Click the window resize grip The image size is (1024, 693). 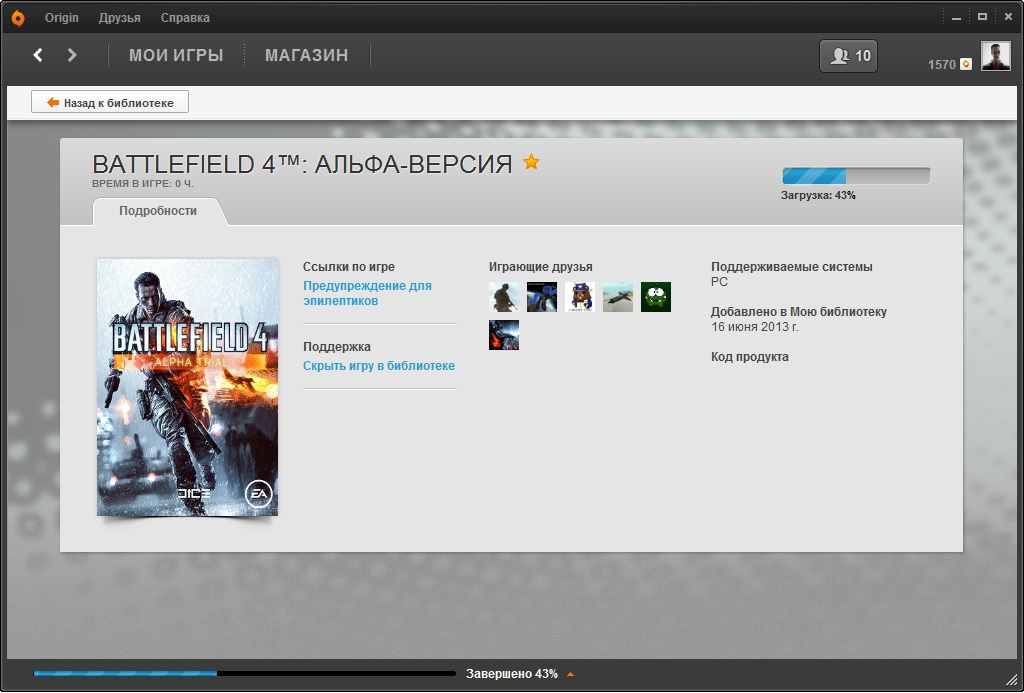click(x=1011, y=681)
